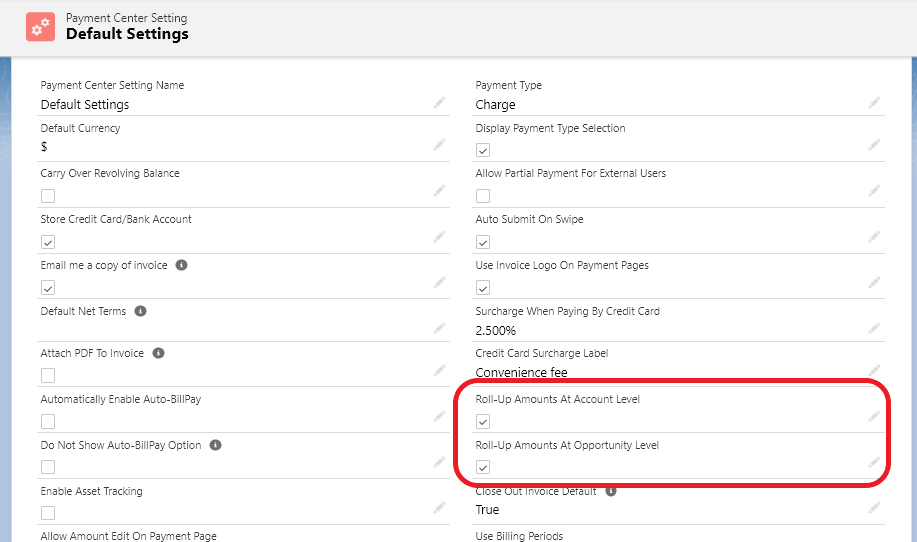The width and height of the screenshot is (917, 542).
Task: Edit Payment Center Setting Name pencil icon
Action: (x=439, y=103)
